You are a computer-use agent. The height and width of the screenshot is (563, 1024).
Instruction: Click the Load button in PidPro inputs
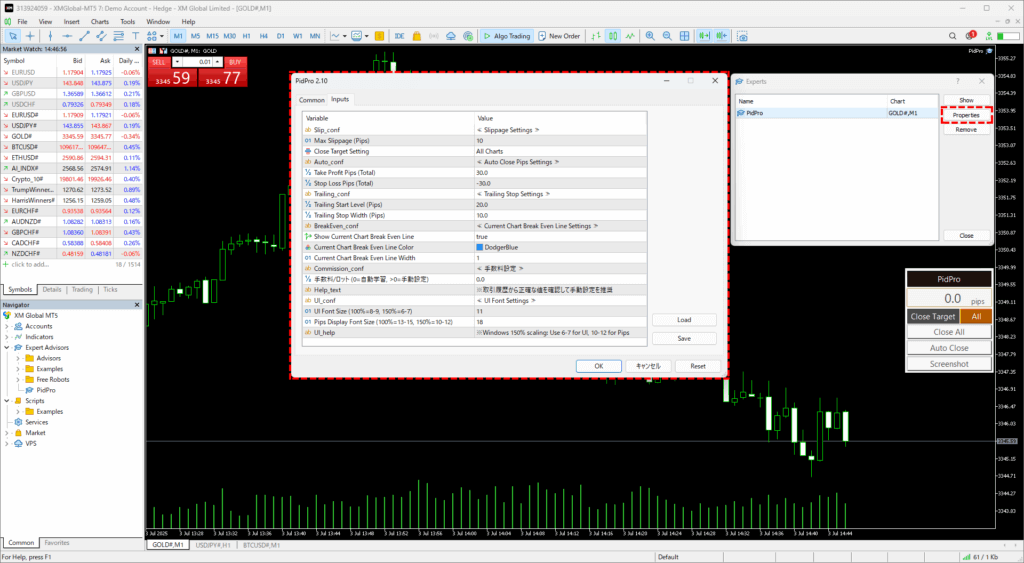pos(684,319)
